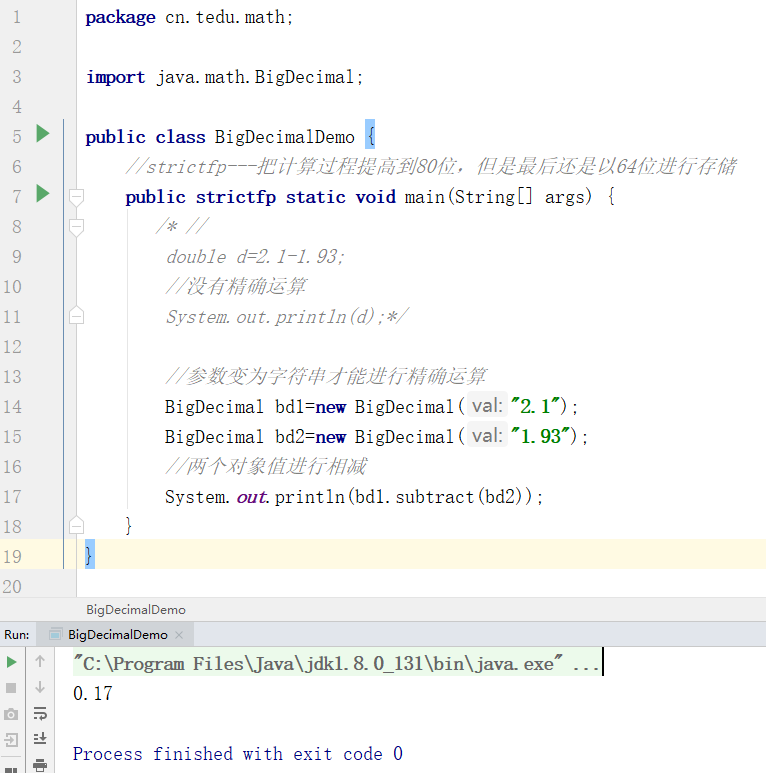Click the commented 'double d=2.1-1.93;' line

point(255,257)
